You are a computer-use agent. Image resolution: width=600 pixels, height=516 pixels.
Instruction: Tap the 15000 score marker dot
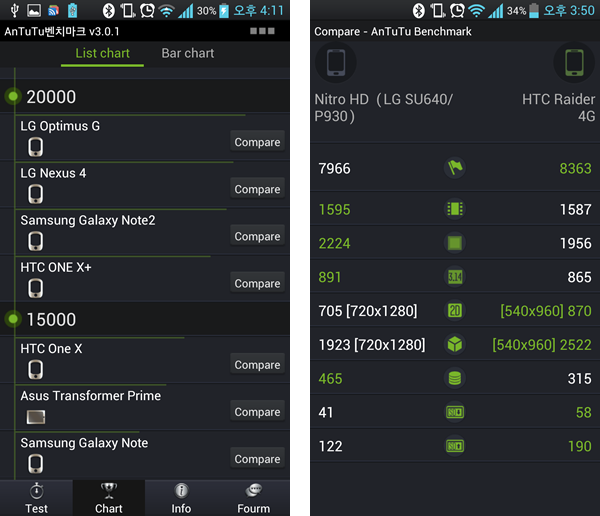13,319
